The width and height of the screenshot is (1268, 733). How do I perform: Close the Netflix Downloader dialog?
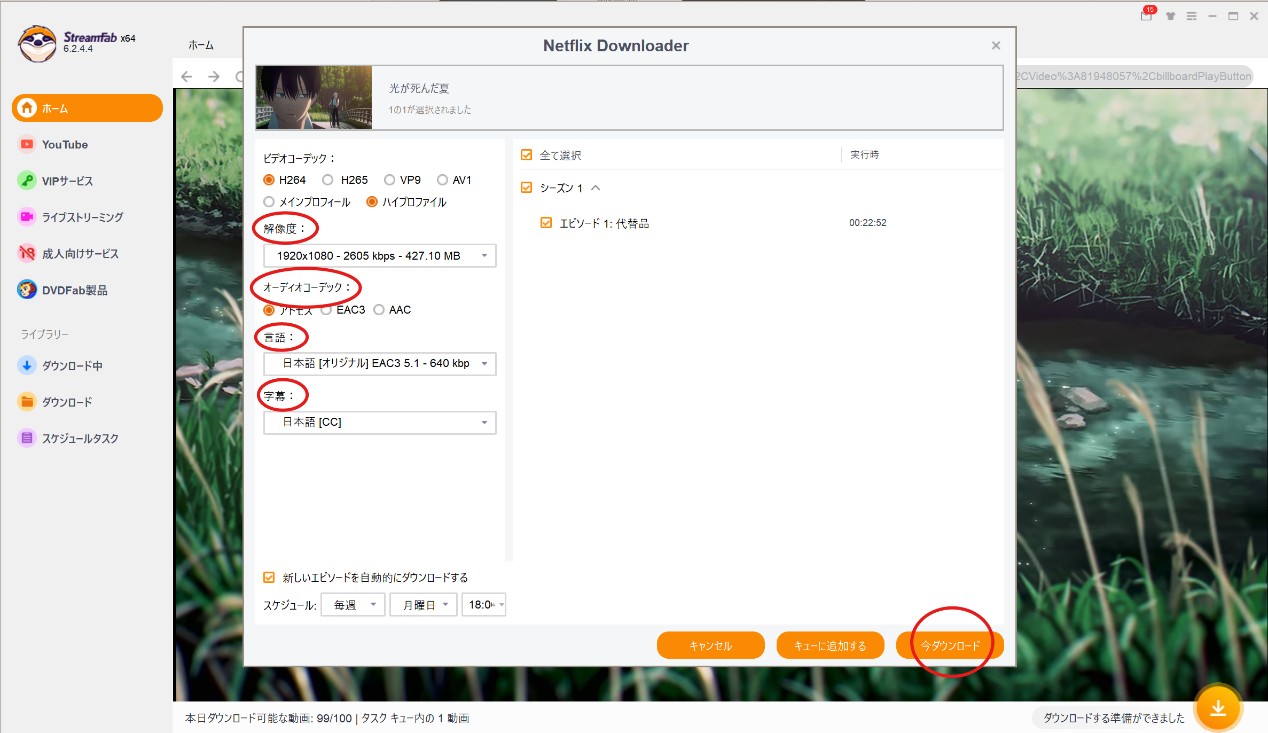(x=996, y=45)
